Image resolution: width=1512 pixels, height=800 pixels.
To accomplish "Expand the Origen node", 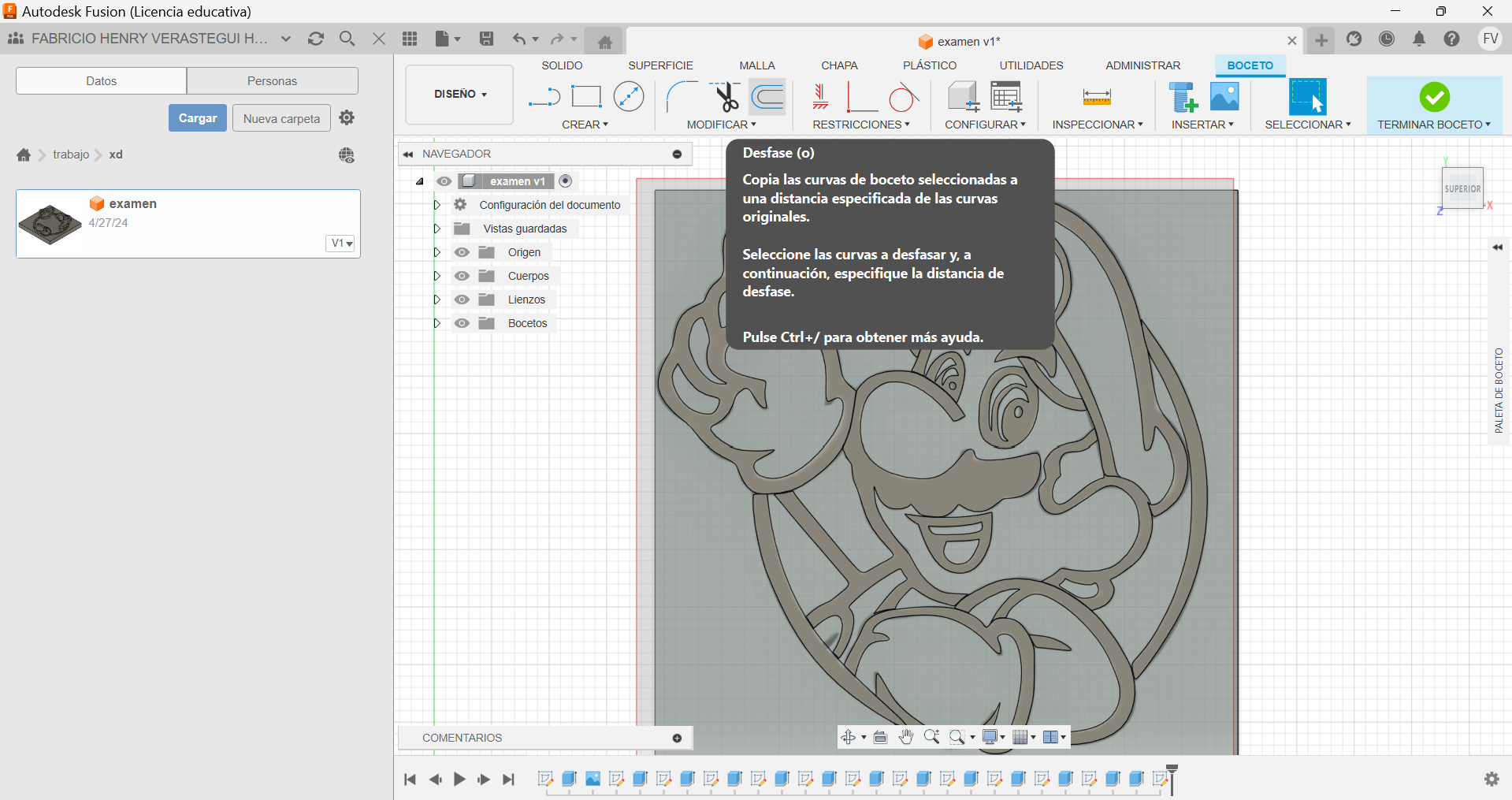I will (x=437, y=252).
